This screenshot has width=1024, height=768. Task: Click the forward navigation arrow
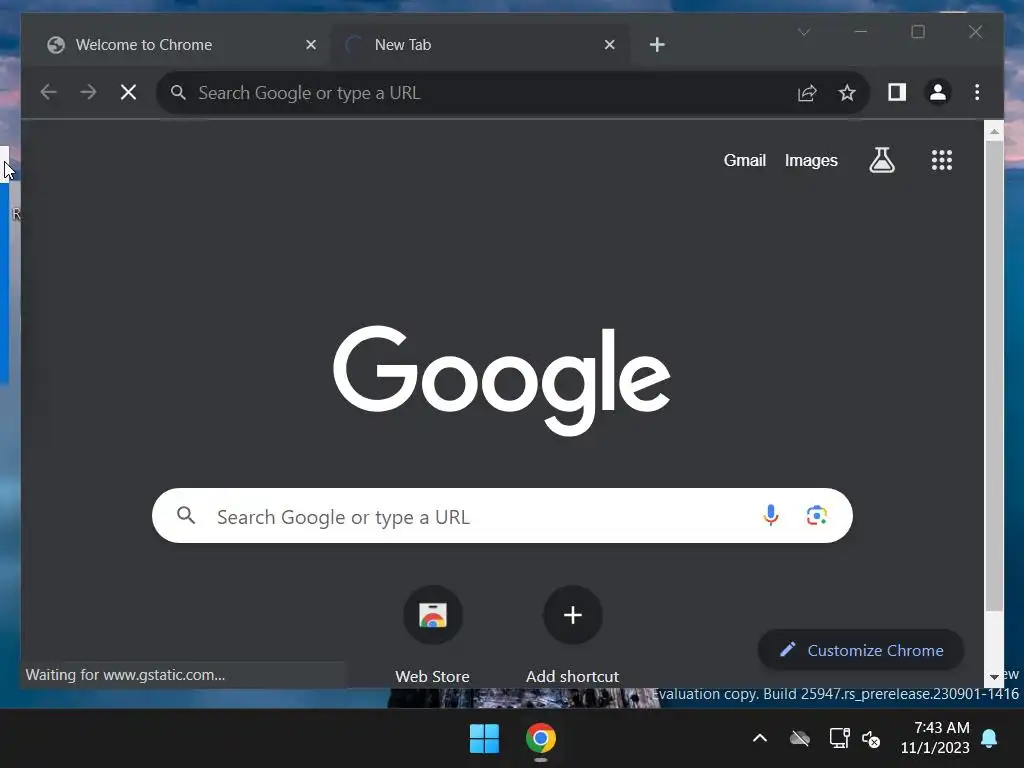coord(88,92)
